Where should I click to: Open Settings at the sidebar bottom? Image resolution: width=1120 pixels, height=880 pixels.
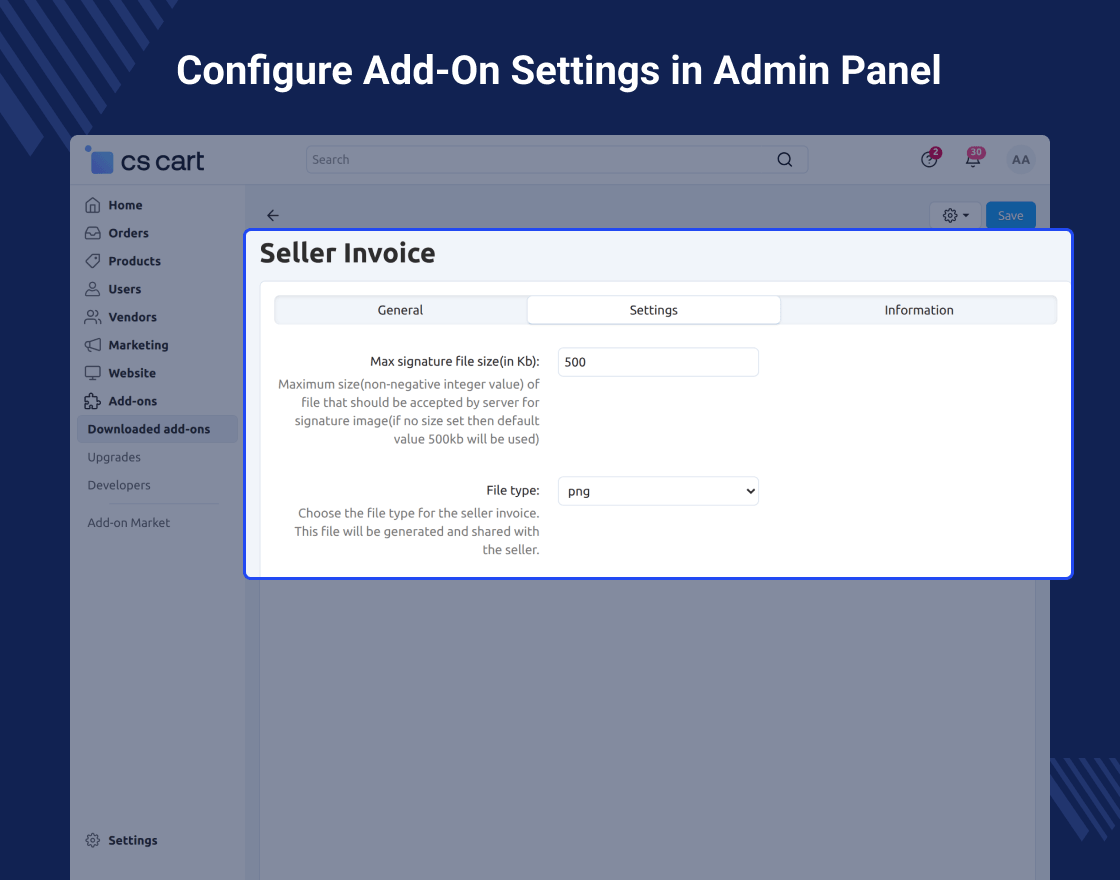pyautogui.click(x=132, y=840)
